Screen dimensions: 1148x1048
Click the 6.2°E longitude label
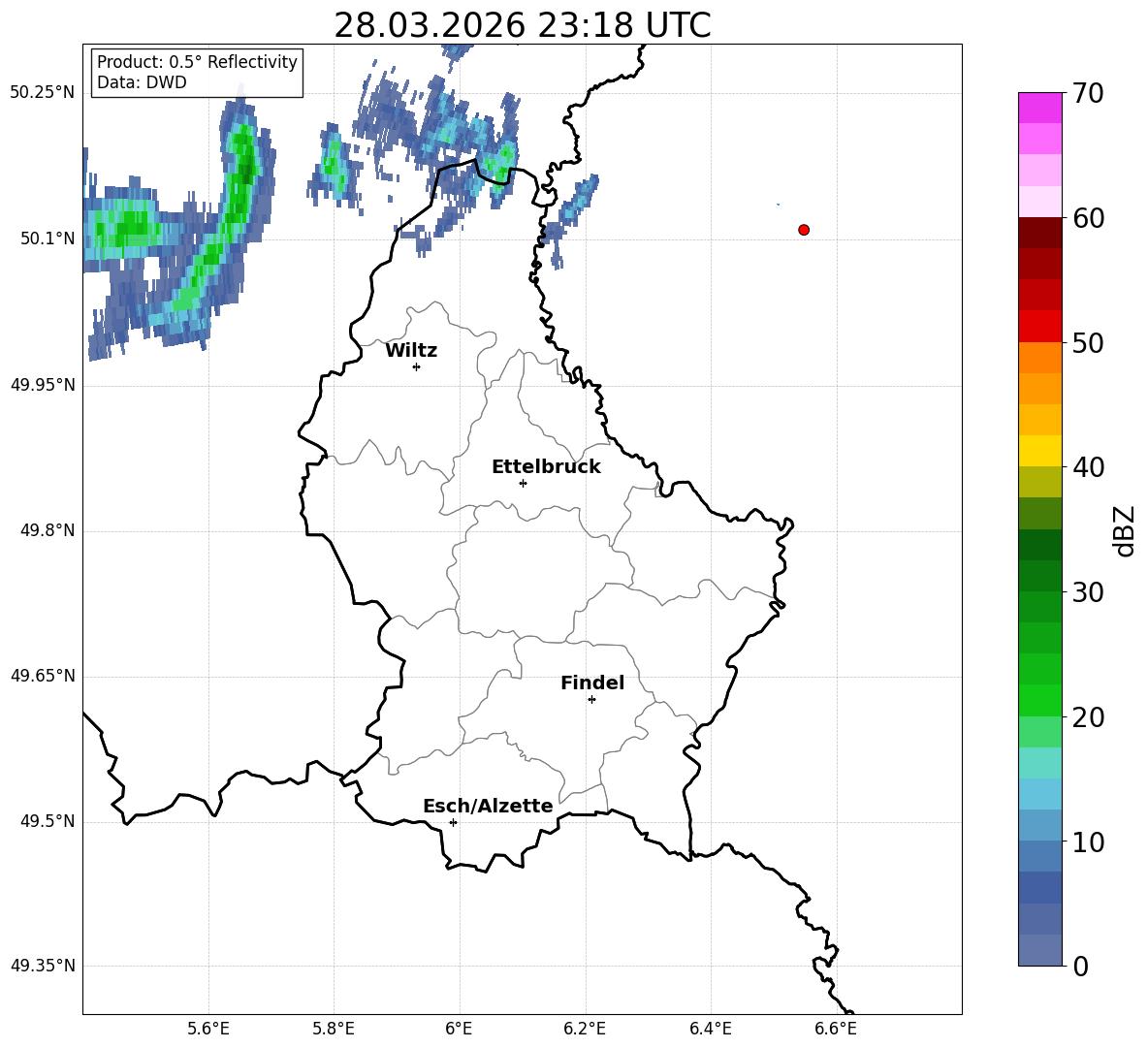(585, 1030)
